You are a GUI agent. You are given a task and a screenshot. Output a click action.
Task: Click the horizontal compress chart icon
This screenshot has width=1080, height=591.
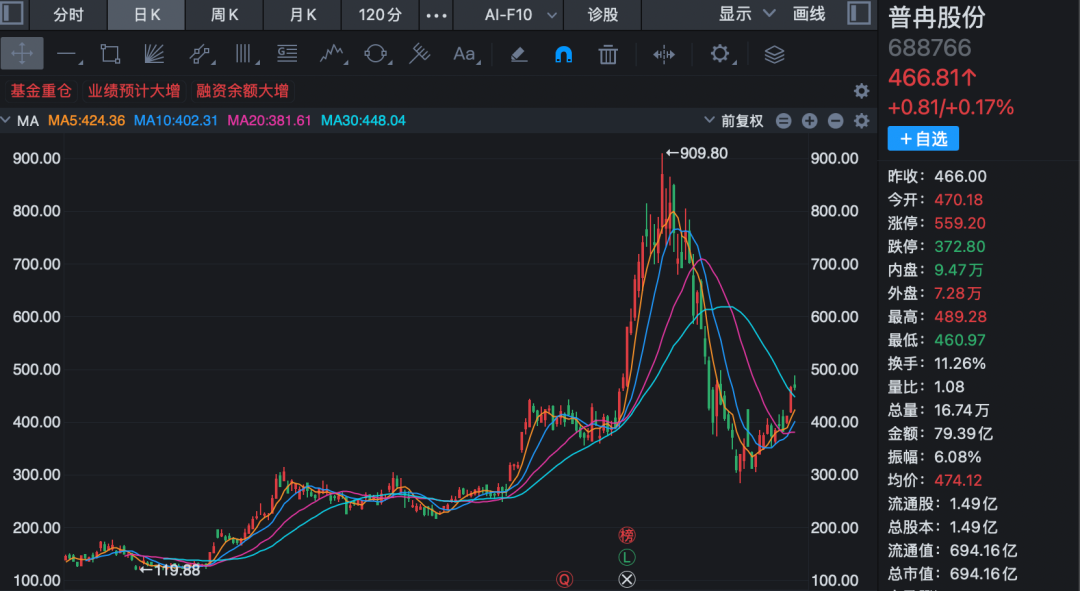pyautogui.click(x=664, y=54)
